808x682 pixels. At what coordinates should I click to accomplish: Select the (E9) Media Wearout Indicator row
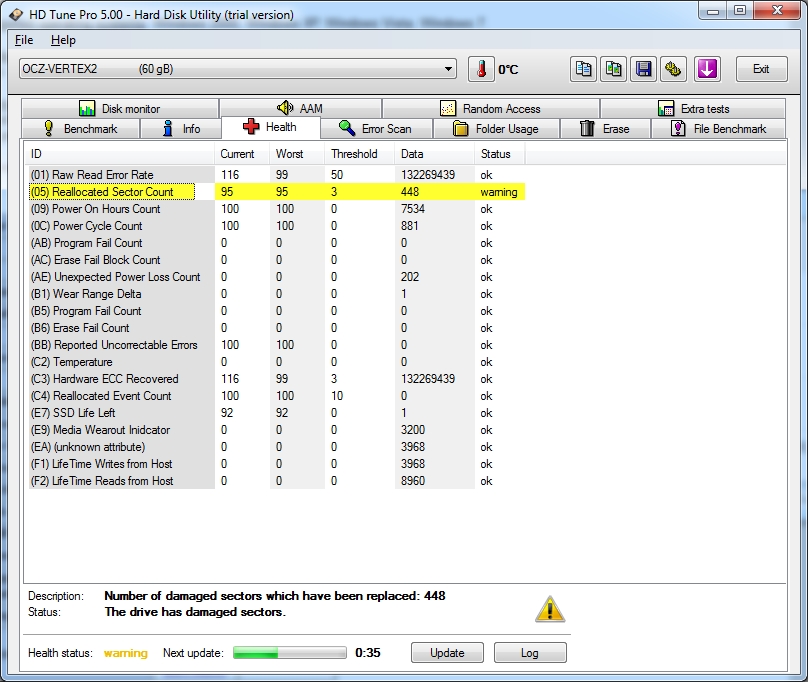coord(277,430)
